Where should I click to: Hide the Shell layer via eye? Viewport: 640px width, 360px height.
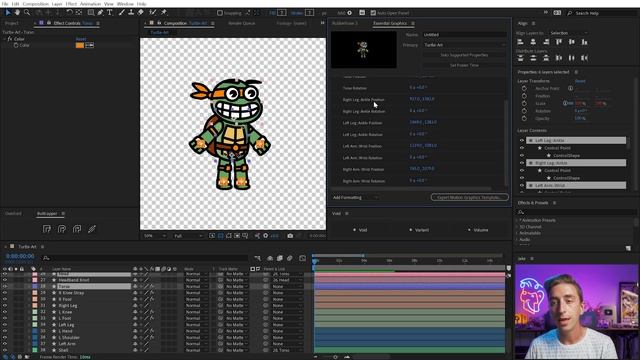point(5,350)
